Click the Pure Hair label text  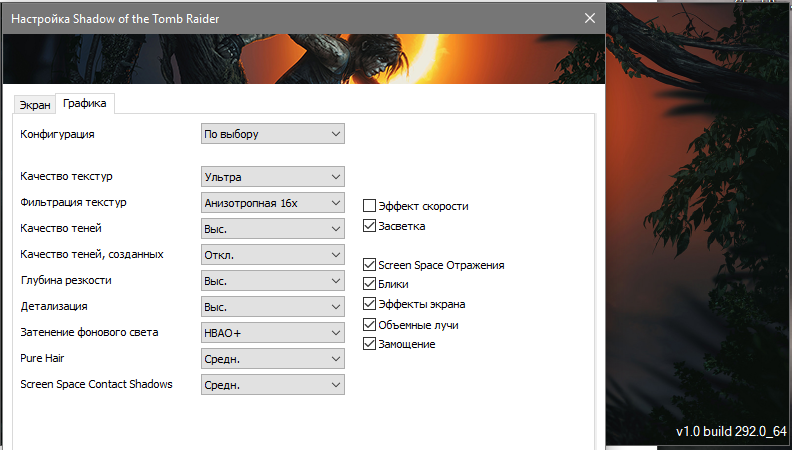[42, 358]
